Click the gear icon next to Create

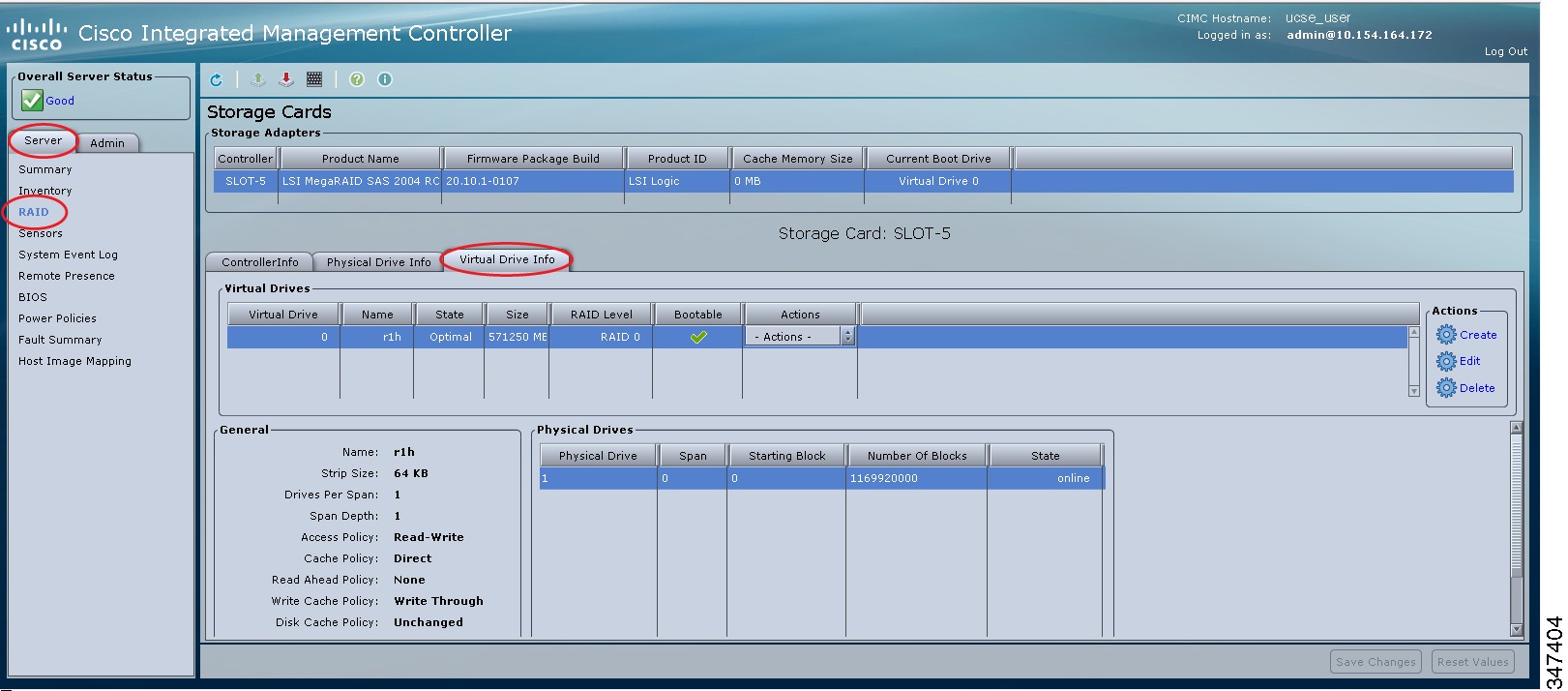coord(1446,335)
